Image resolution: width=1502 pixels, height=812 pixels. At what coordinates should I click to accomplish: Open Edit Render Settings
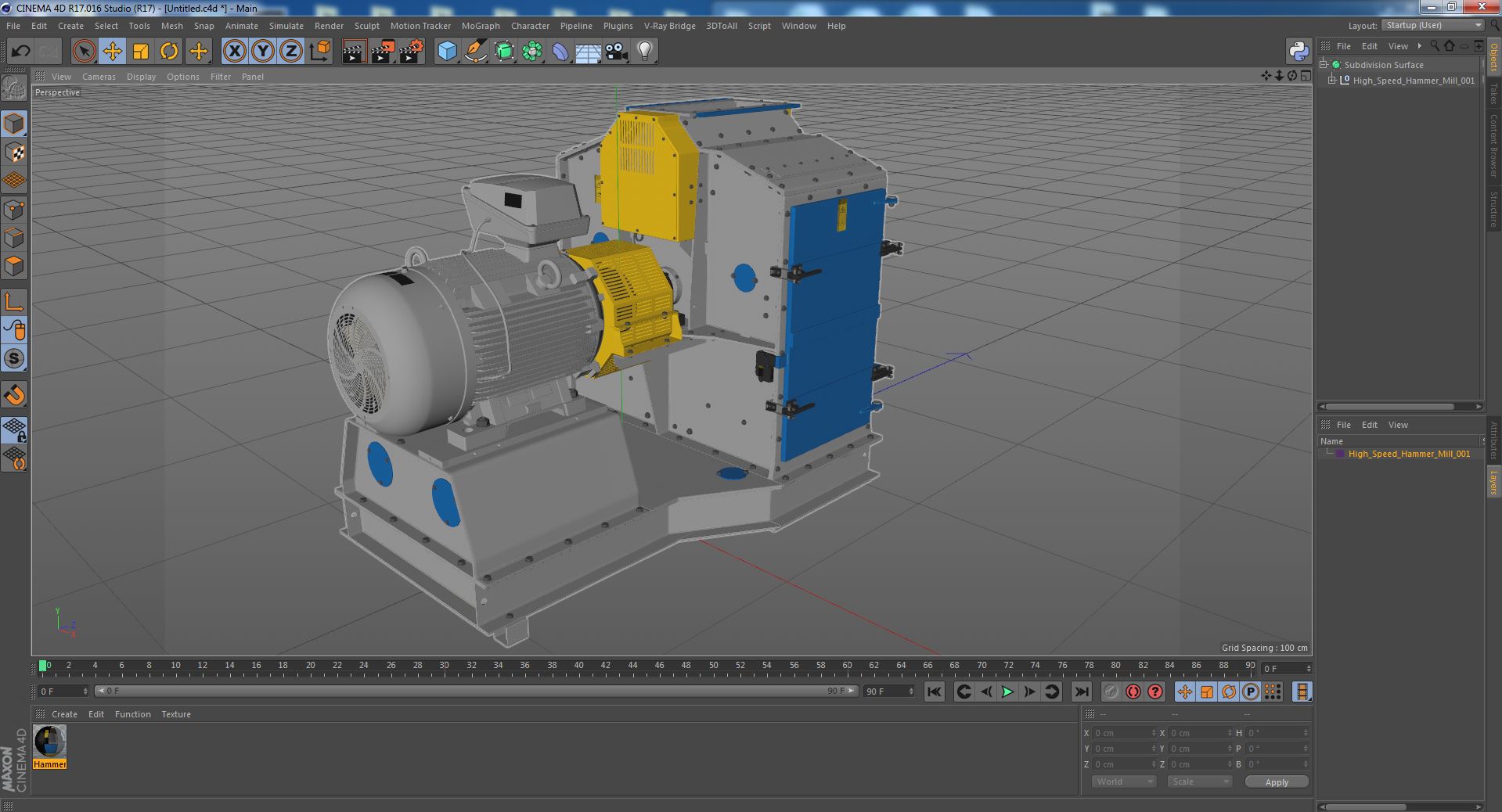coord(412,52)
